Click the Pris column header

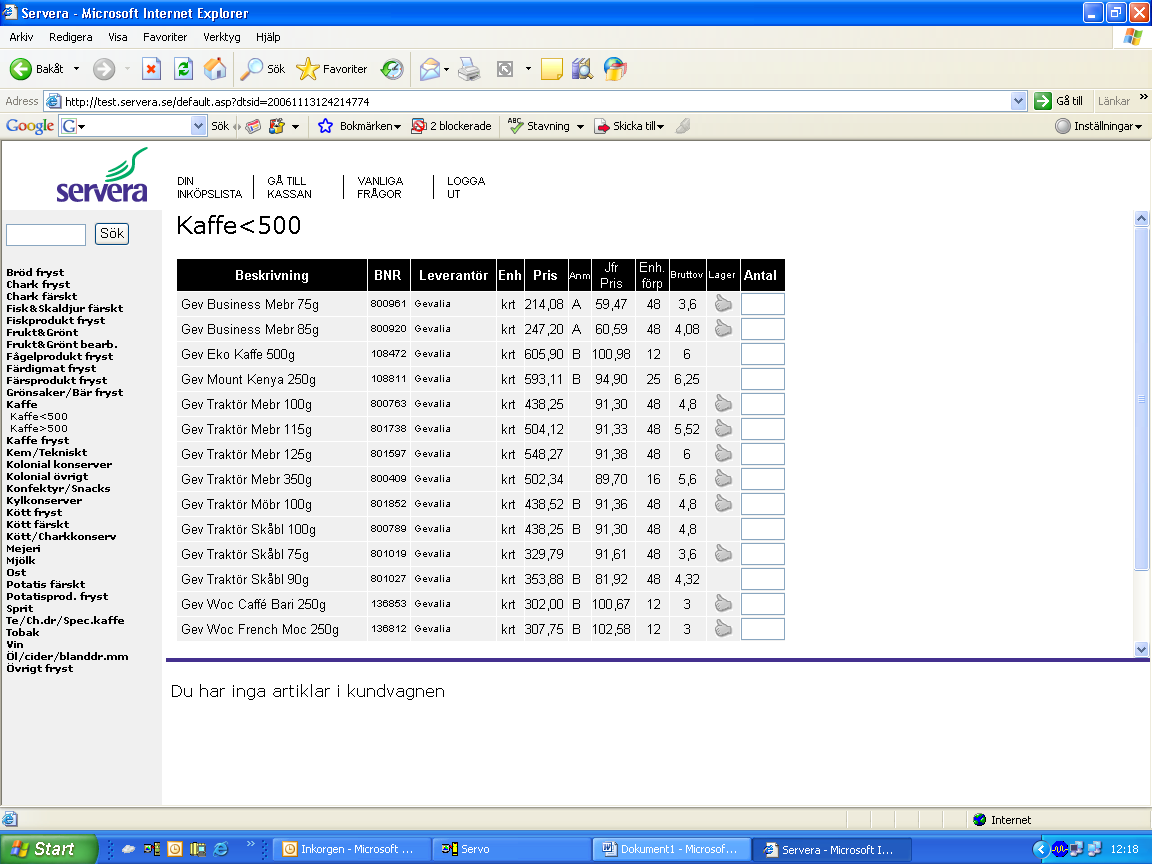545,276
